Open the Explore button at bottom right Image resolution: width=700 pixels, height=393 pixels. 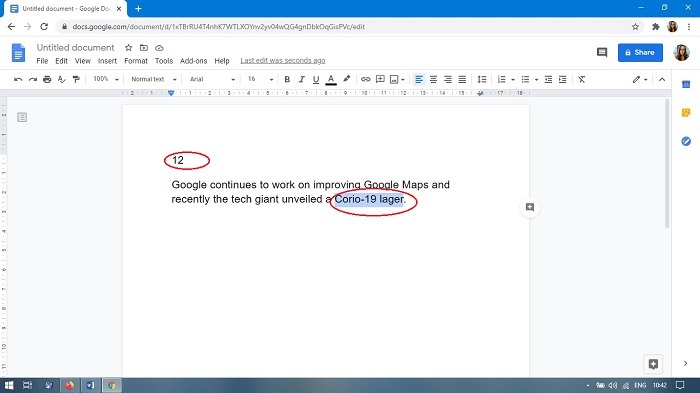click(x=653, y=364)
